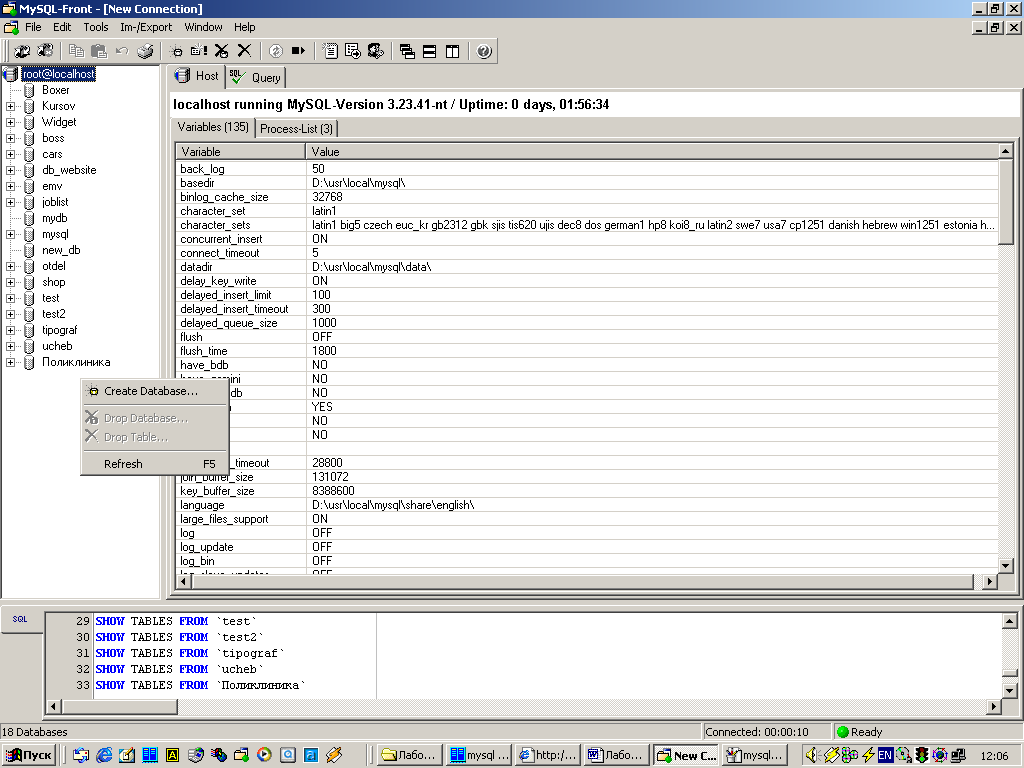This screenshot has width=1024, height=768.
Task: Select the new_db database
Action: (x=61, y=250)
